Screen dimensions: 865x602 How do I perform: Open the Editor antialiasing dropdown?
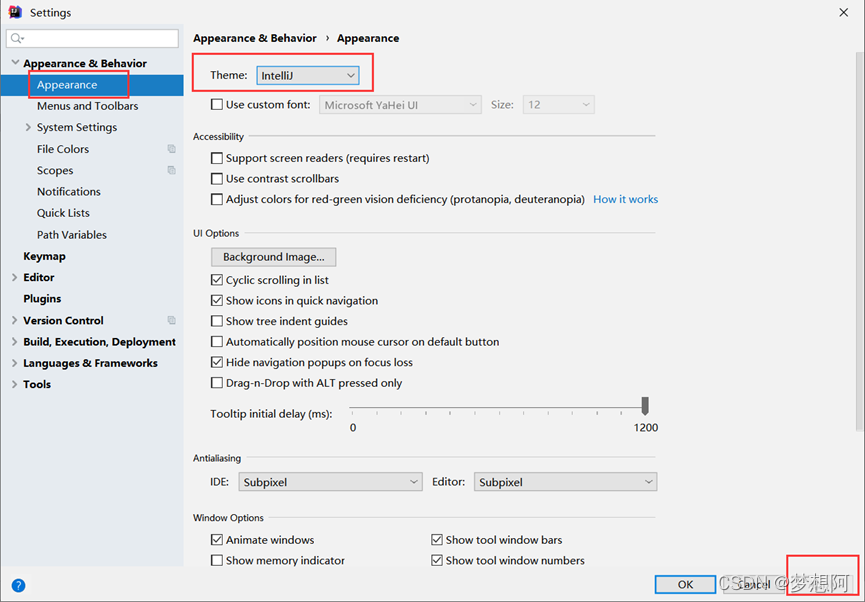(565, 482)
